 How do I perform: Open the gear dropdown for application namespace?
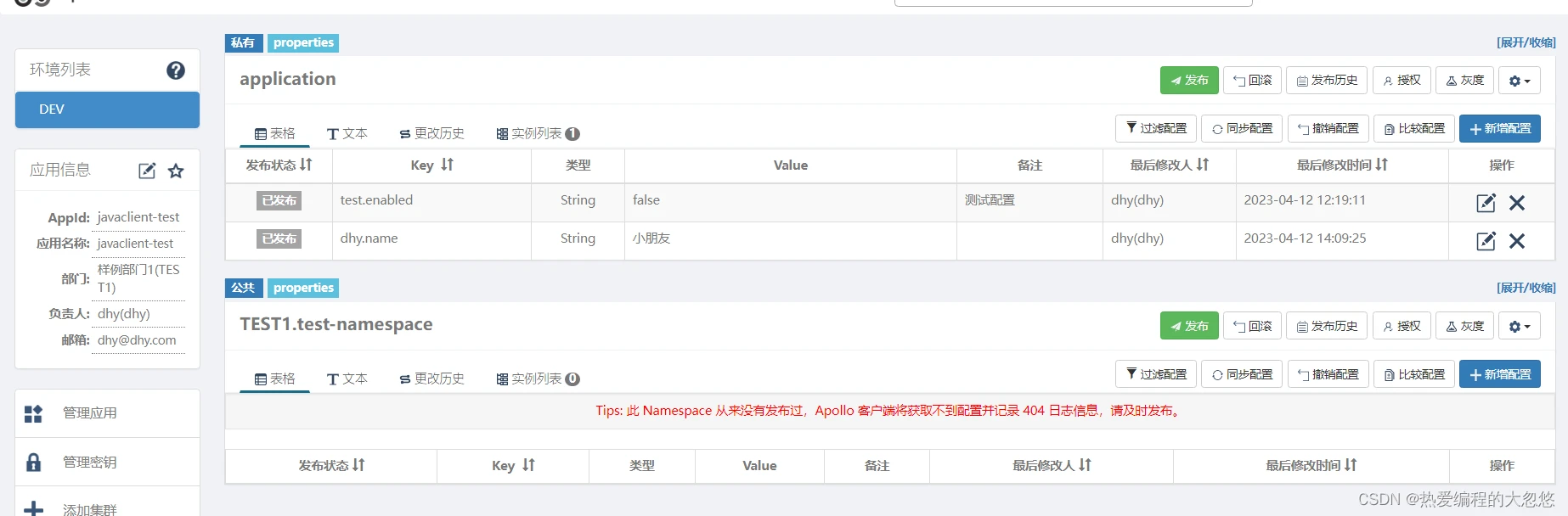(1519, 81)
